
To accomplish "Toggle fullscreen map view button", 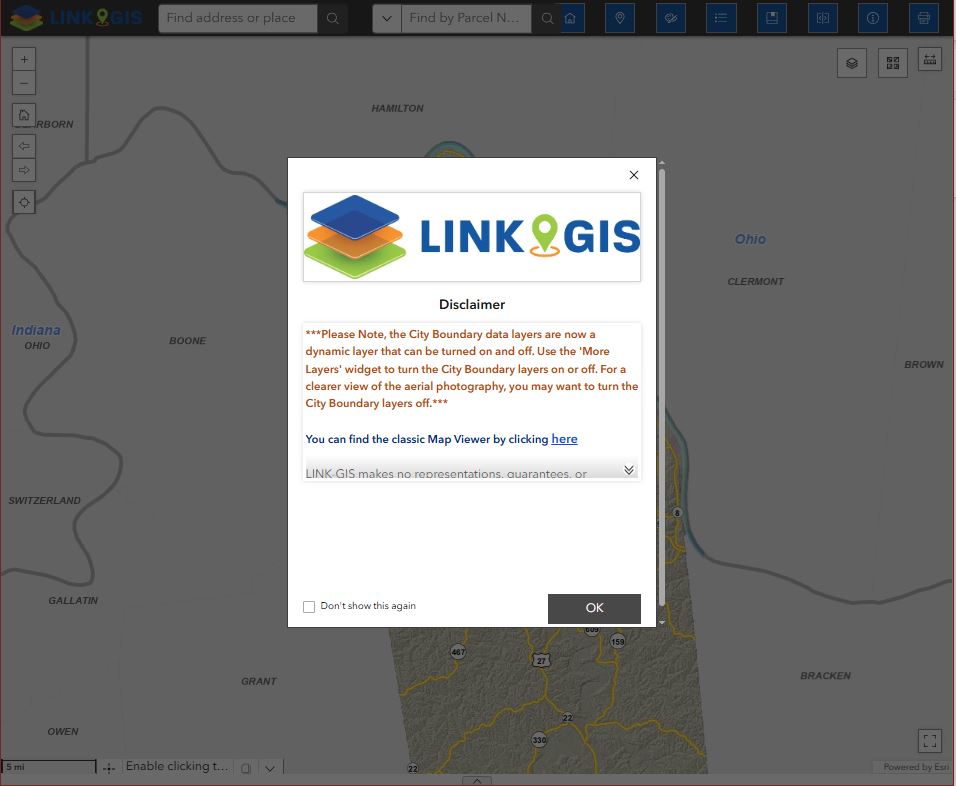I will click(930, 741).
